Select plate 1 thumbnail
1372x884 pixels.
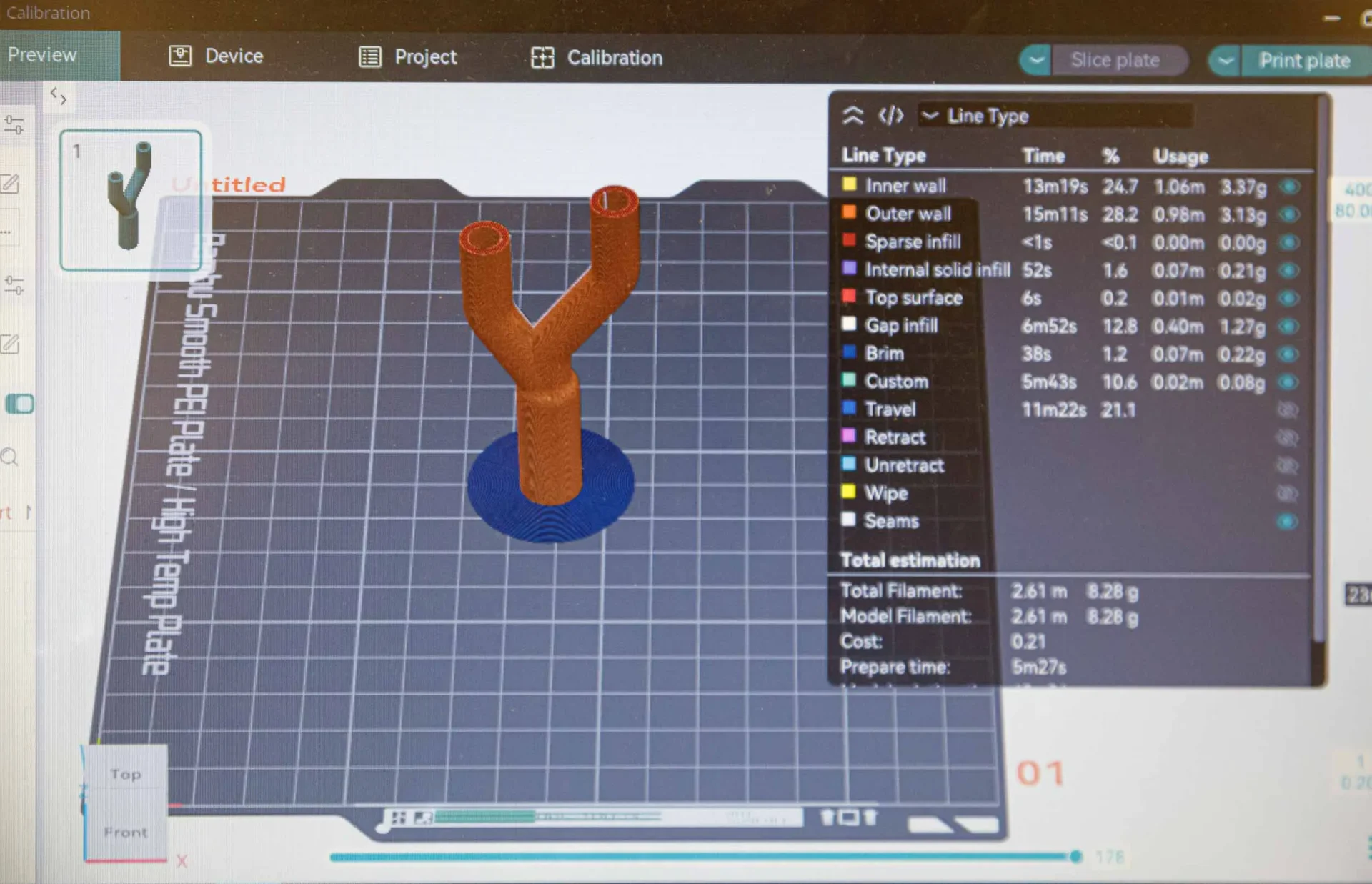point(130,200)
